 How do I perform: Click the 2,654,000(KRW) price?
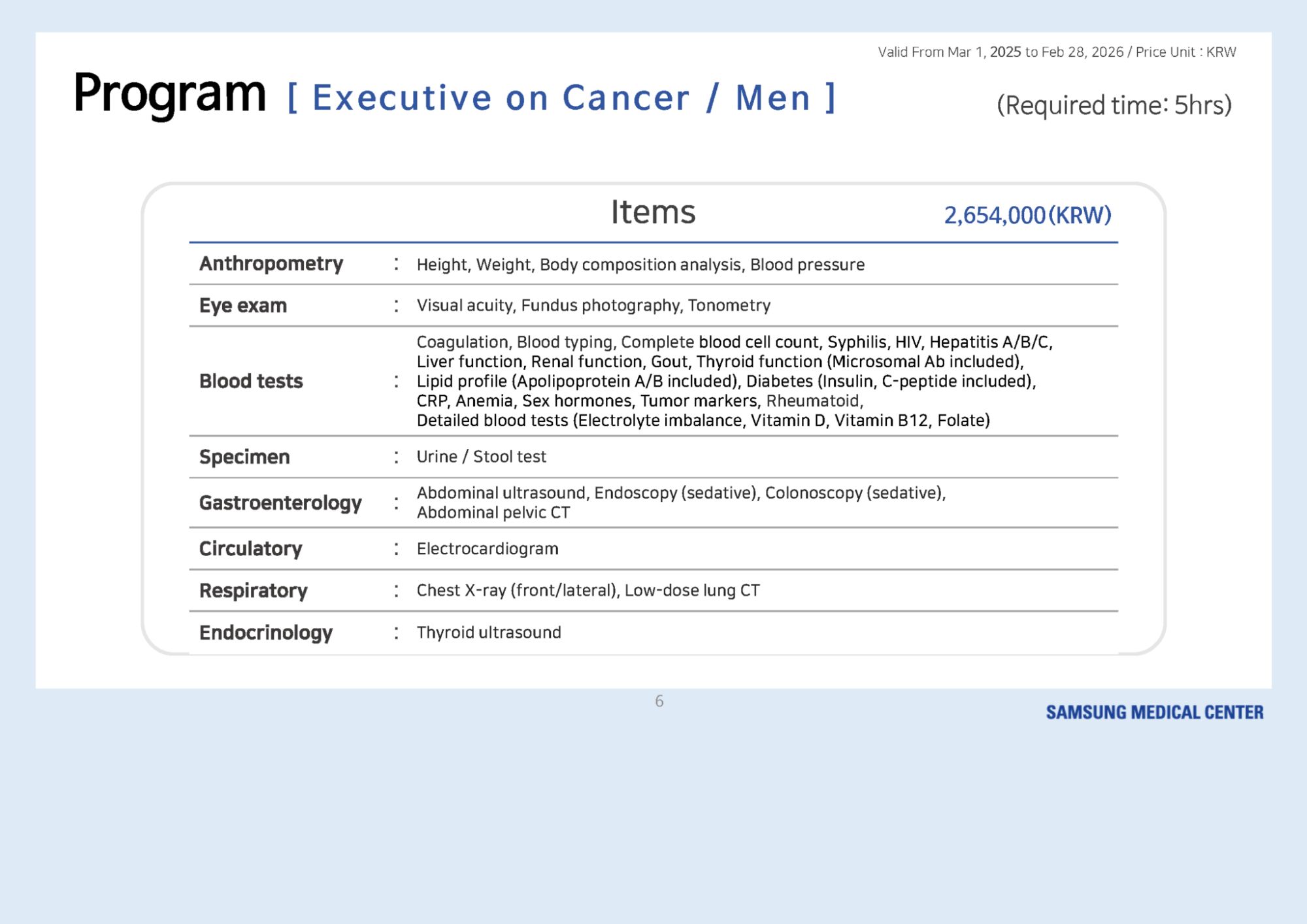click(x=1027, y=215)
